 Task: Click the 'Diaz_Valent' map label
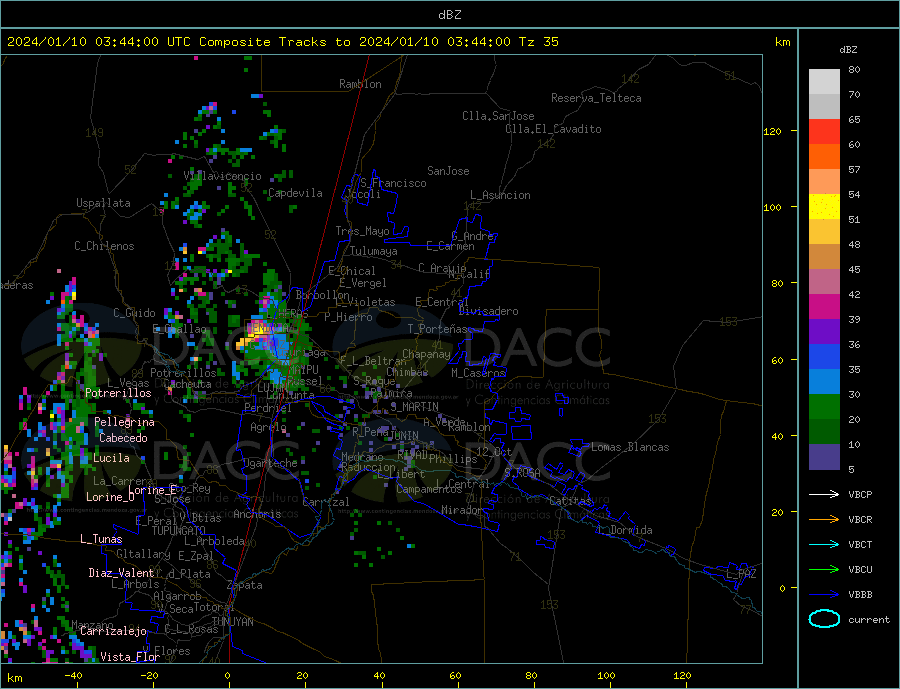(x=121, y=573)
